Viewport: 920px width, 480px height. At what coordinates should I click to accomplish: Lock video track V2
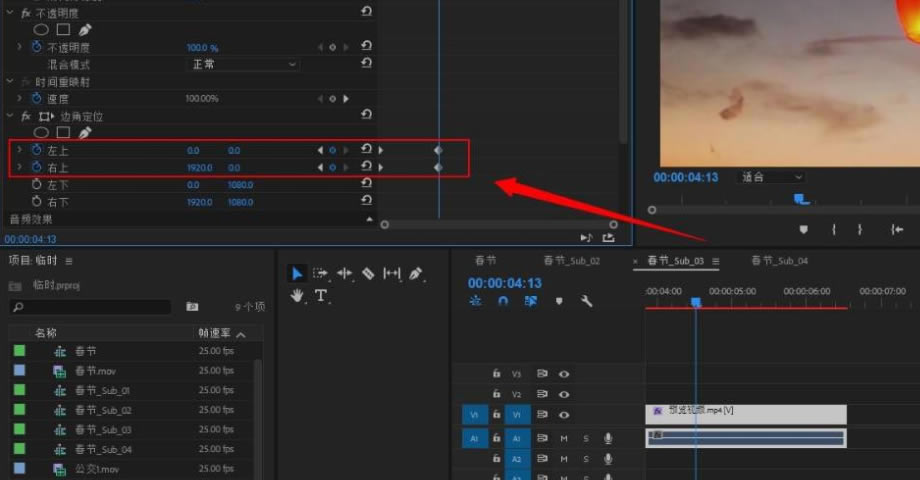(x=496, y=394)
